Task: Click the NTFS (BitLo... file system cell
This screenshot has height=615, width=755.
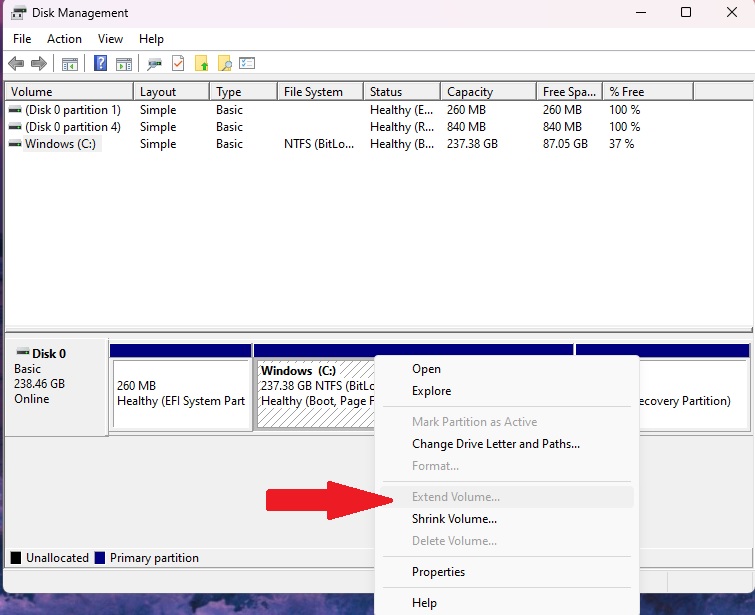Action: pos(319,144)
